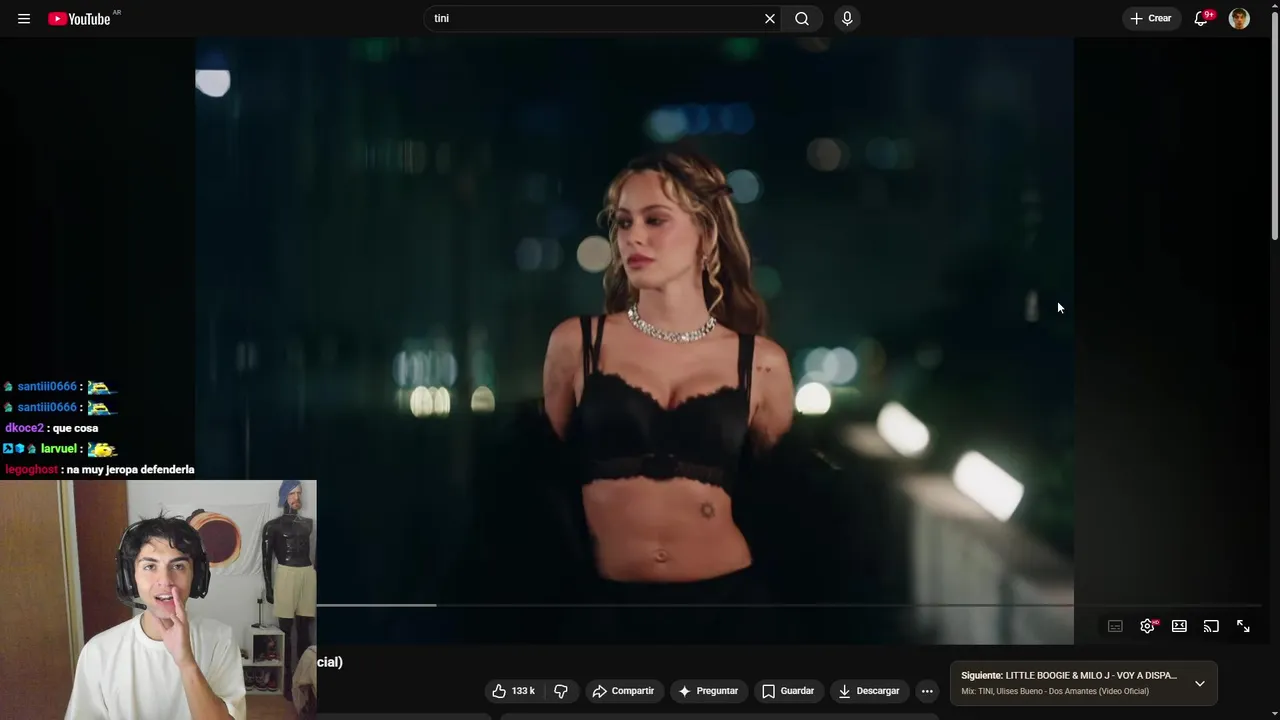Image resolution: width=1280 pixels, height=720 pixels.
Task: Exit fullscreen with arrows icon
Action: click(1243, 626)
